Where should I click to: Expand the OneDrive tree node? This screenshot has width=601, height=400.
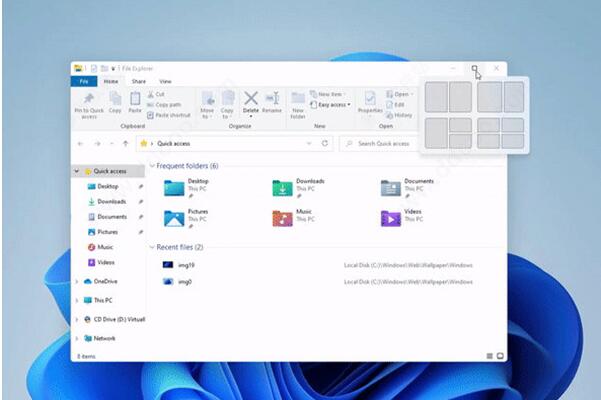pos(77,282)
